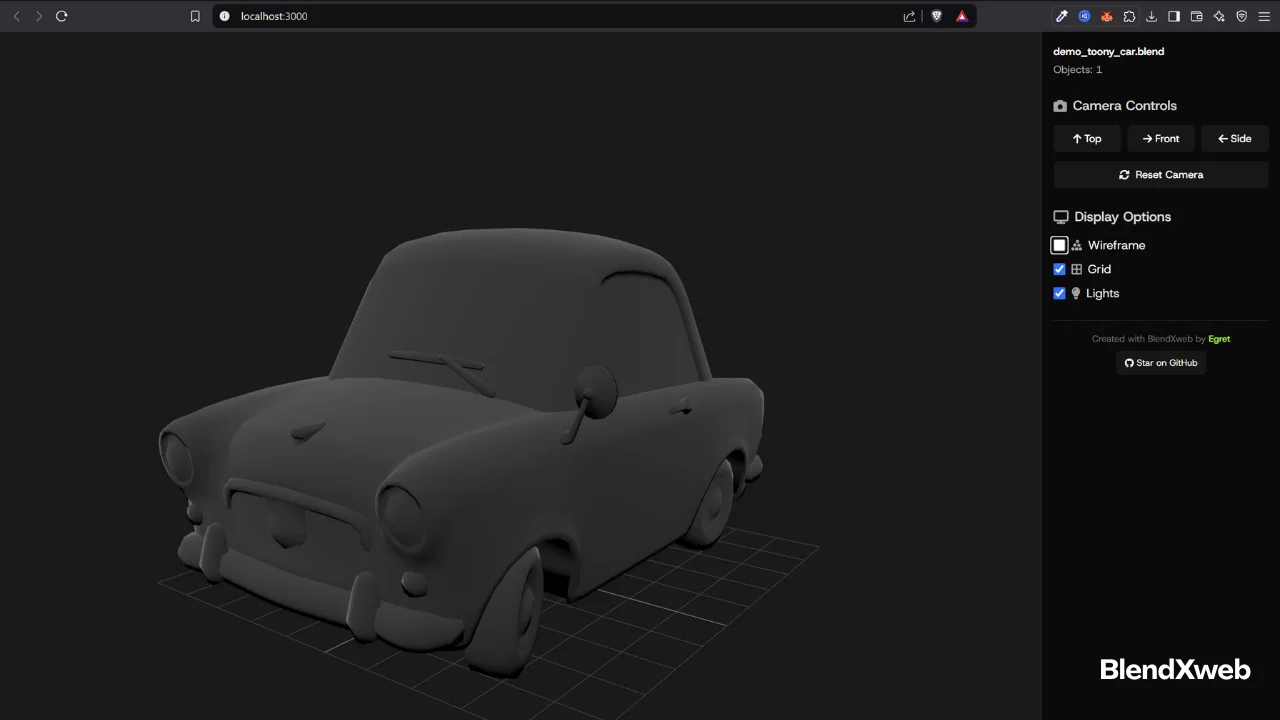The height and width of the screenshot is (720, 1280).
Task: Enable the Wireframe checkbox
Action: pyautogui.click(x=1059, y=245)
